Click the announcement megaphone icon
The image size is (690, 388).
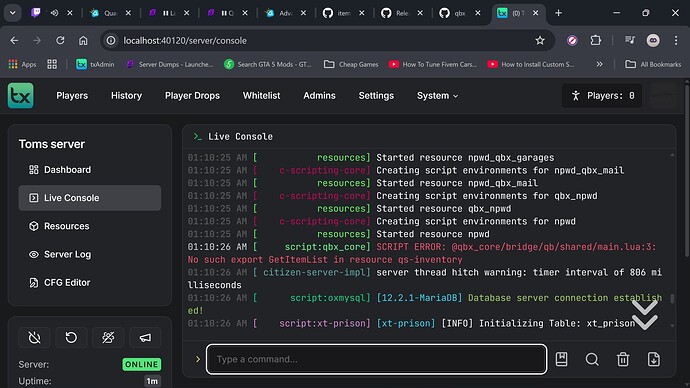click(145, 337)
